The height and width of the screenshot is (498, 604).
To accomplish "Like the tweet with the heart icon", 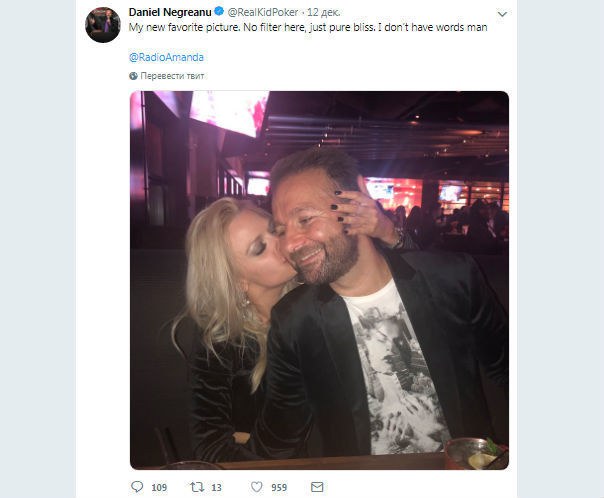I will 257,487.
